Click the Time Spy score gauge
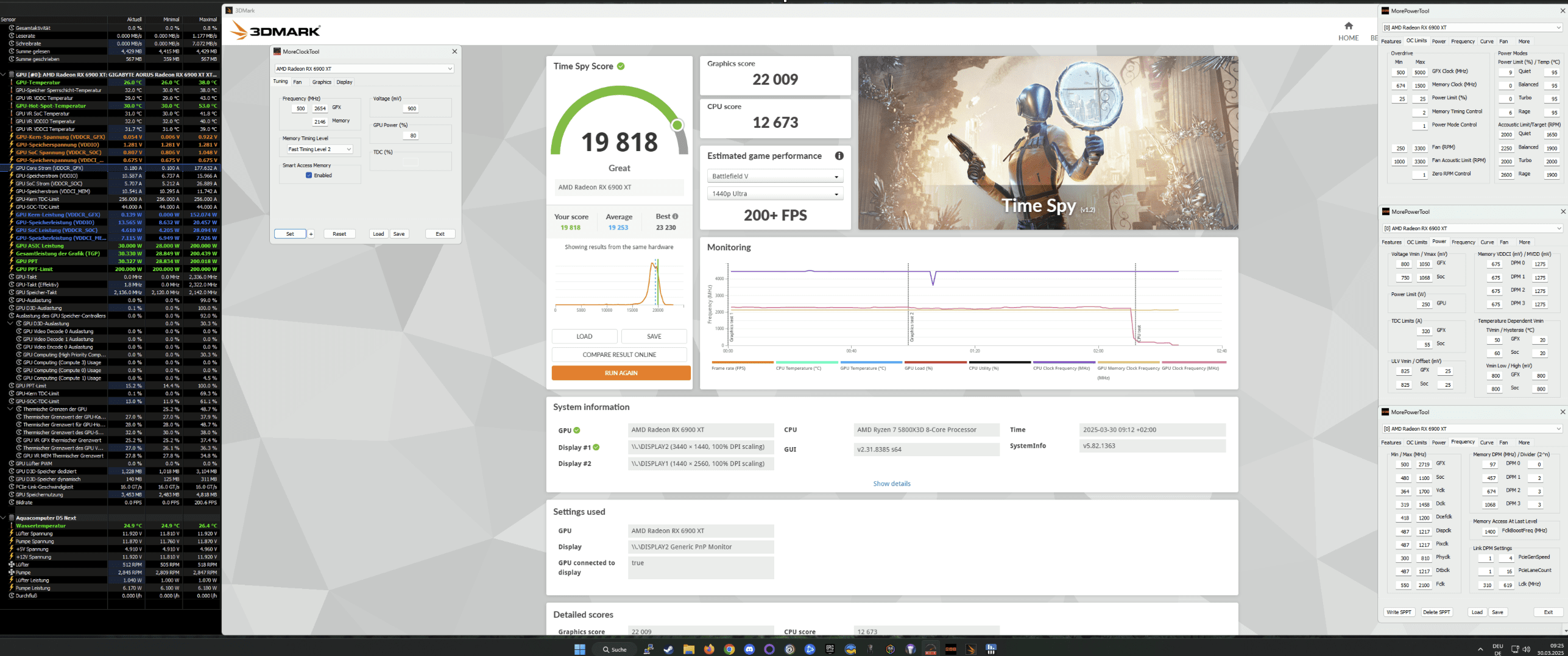This screenshot has height=656, width=1568. coord(619,122)
